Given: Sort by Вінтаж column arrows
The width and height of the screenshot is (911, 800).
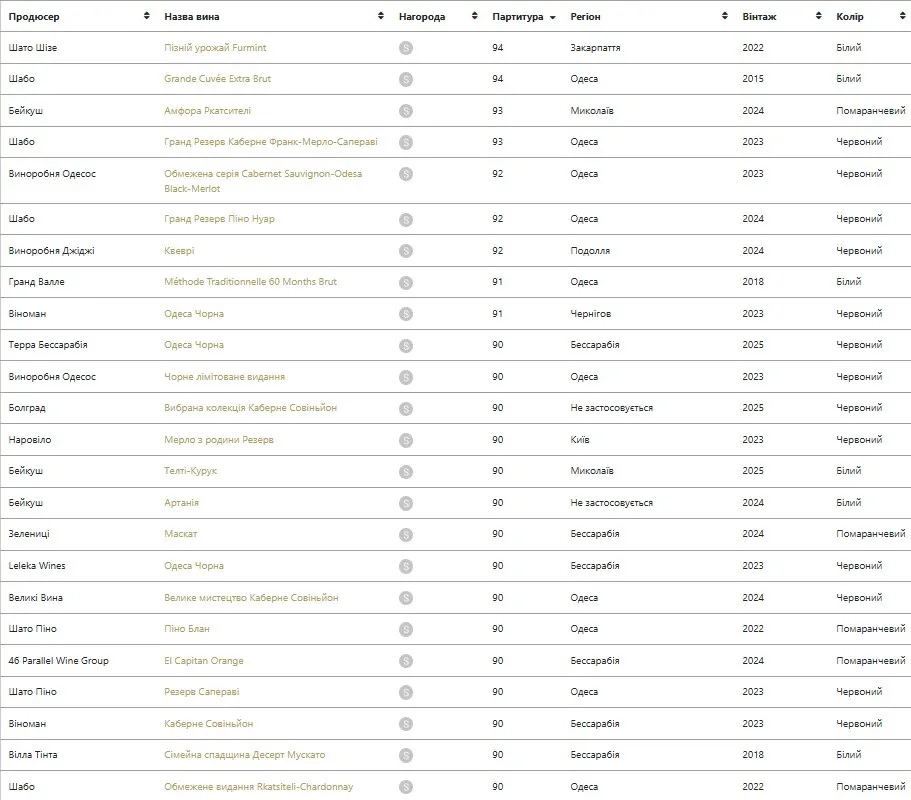Looking at the screenshot, I should (x=819, y=16).
